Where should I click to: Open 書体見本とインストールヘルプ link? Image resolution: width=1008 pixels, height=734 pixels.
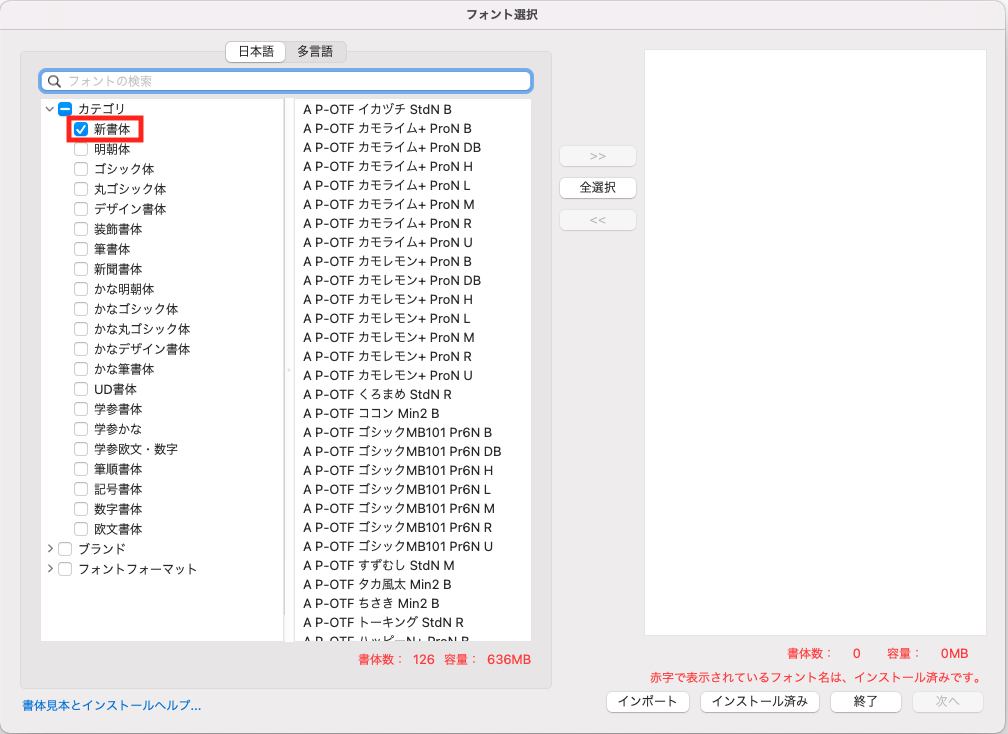pos(112,705)
